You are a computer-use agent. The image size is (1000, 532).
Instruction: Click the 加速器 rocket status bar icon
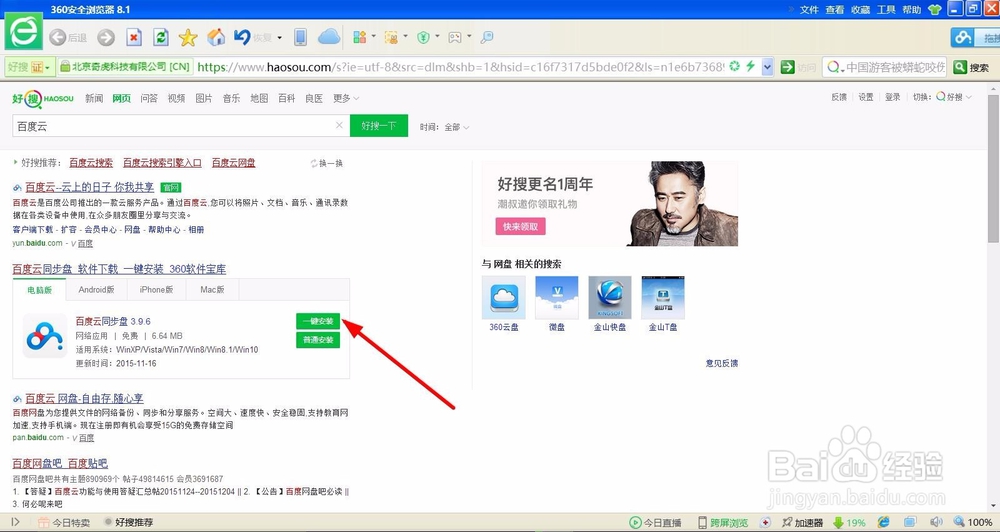[x=803, y=522]
